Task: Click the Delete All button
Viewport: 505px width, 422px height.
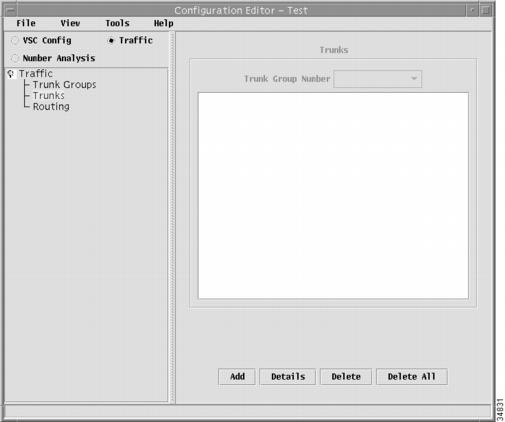Action: click(412, 376)
